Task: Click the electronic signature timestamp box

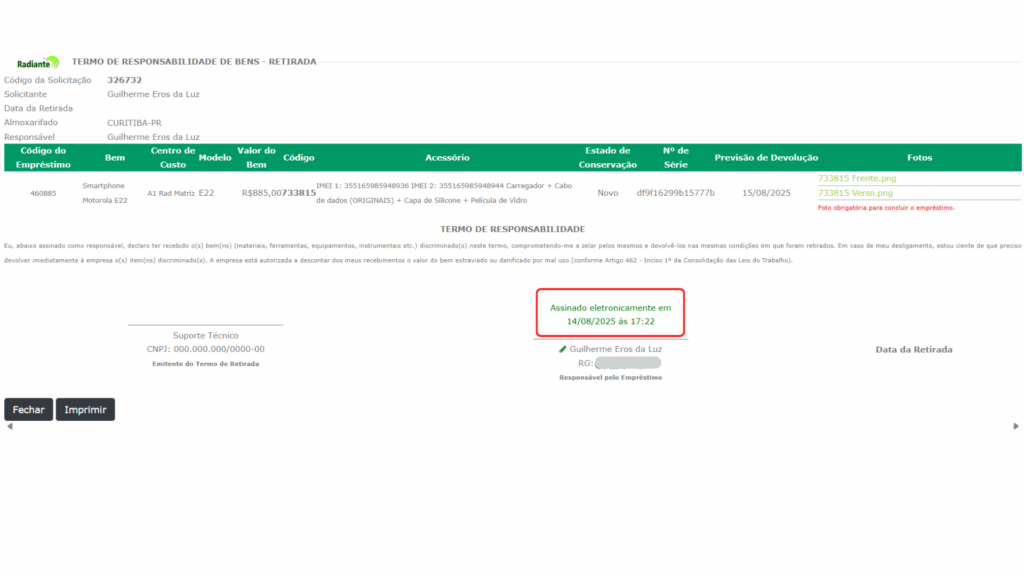Action: click(x=610, y=314)
